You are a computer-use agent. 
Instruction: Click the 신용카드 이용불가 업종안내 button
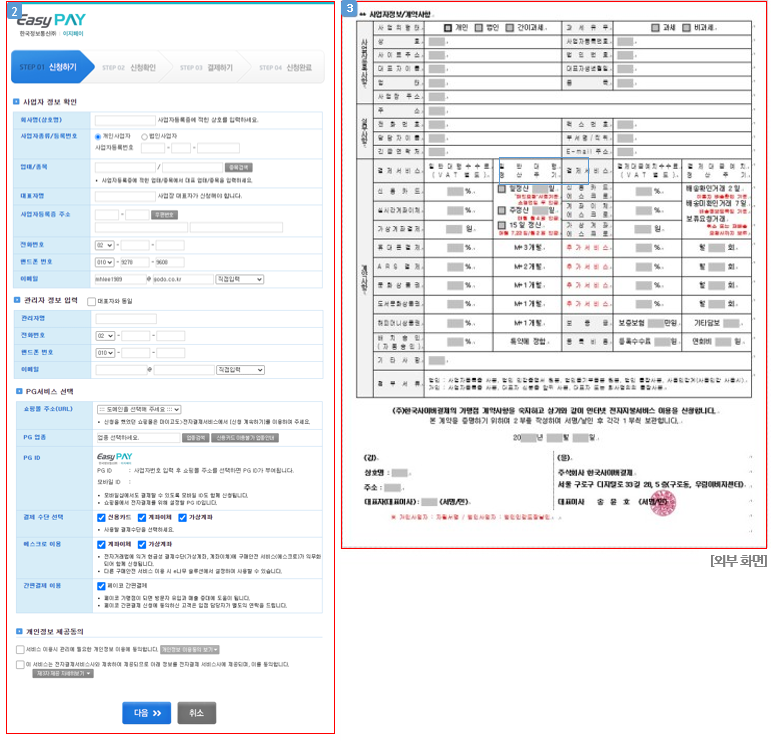(x=245, y=438)
